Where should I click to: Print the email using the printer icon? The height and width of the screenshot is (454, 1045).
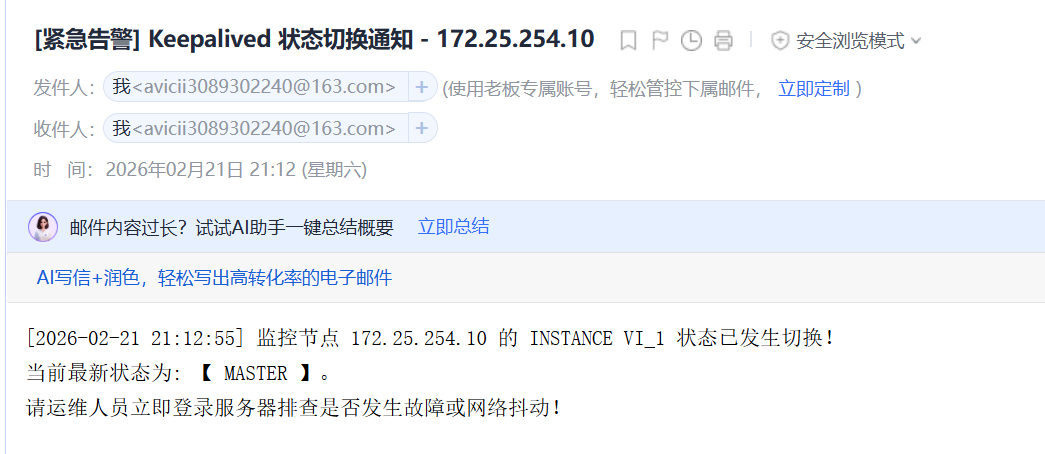pyautogui.click(x=723, y=41)
